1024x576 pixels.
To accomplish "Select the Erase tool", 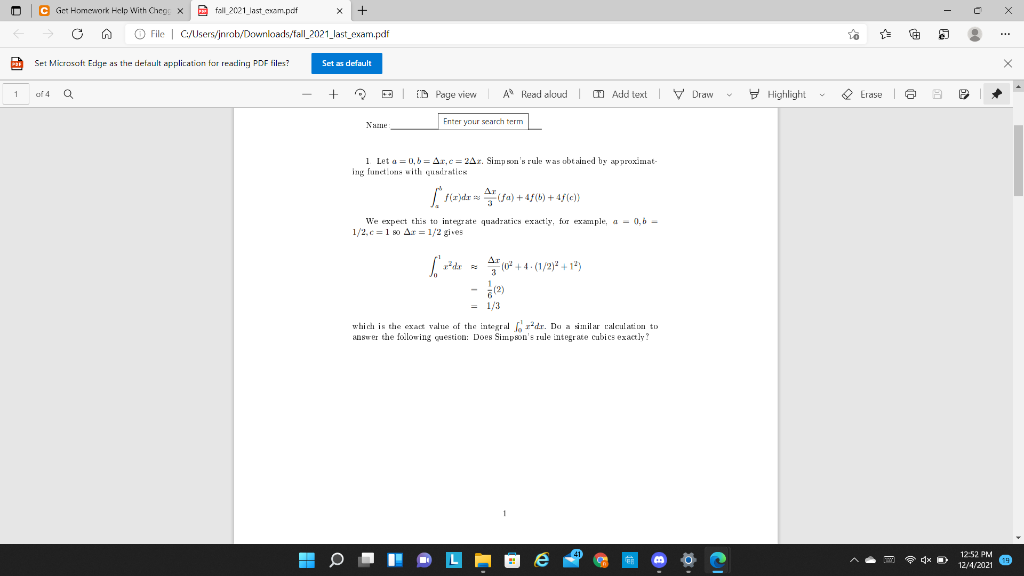I will pos(862,94).
